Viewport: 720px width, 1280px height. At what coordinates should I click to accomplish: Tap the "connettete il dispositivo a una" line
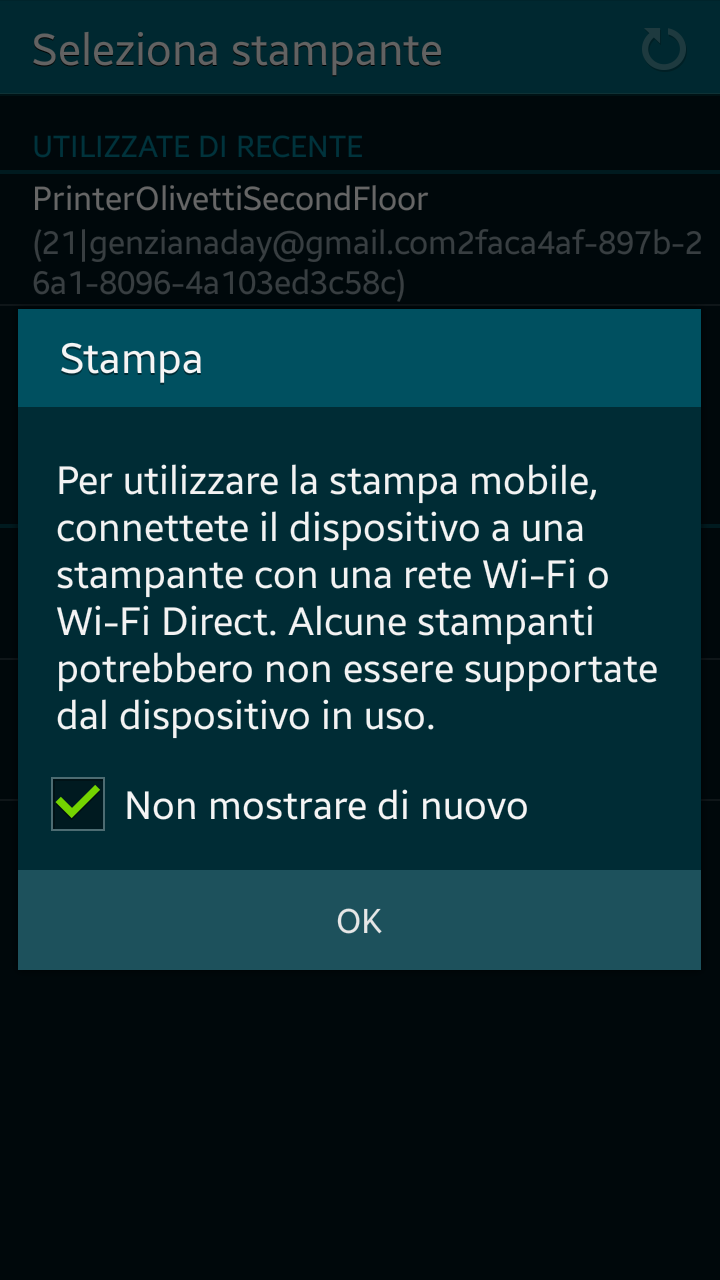tap(320, 528)
